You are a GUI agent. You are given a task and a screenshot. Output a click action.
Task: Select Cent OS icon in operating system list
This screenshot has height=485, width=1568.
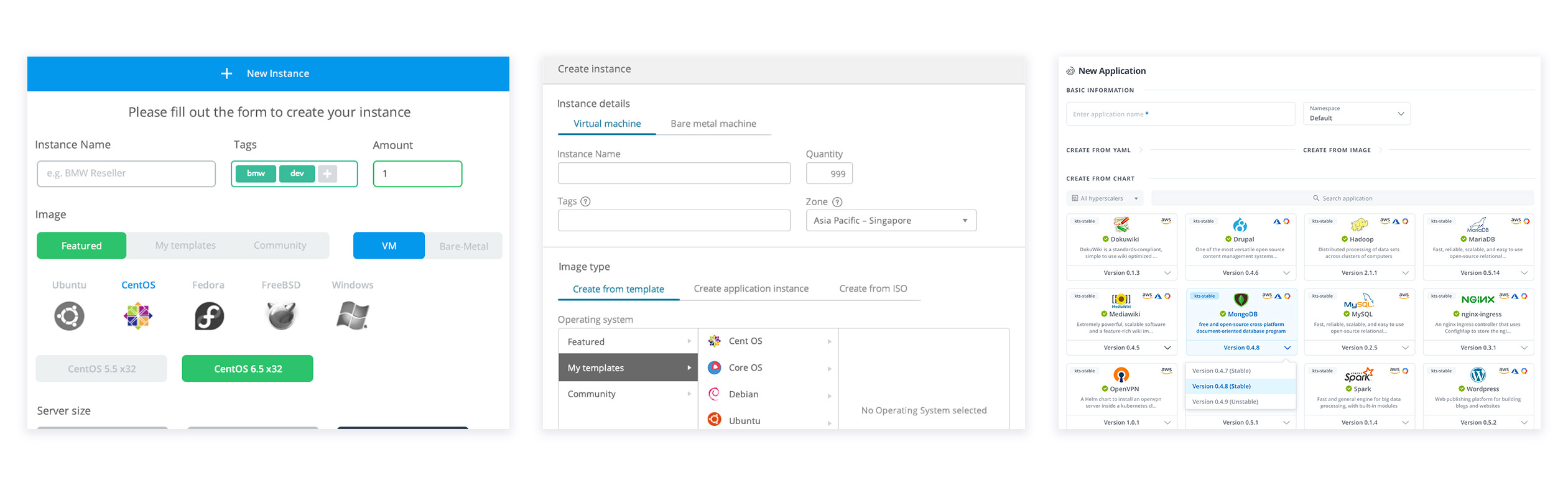(x=715, y=341)
